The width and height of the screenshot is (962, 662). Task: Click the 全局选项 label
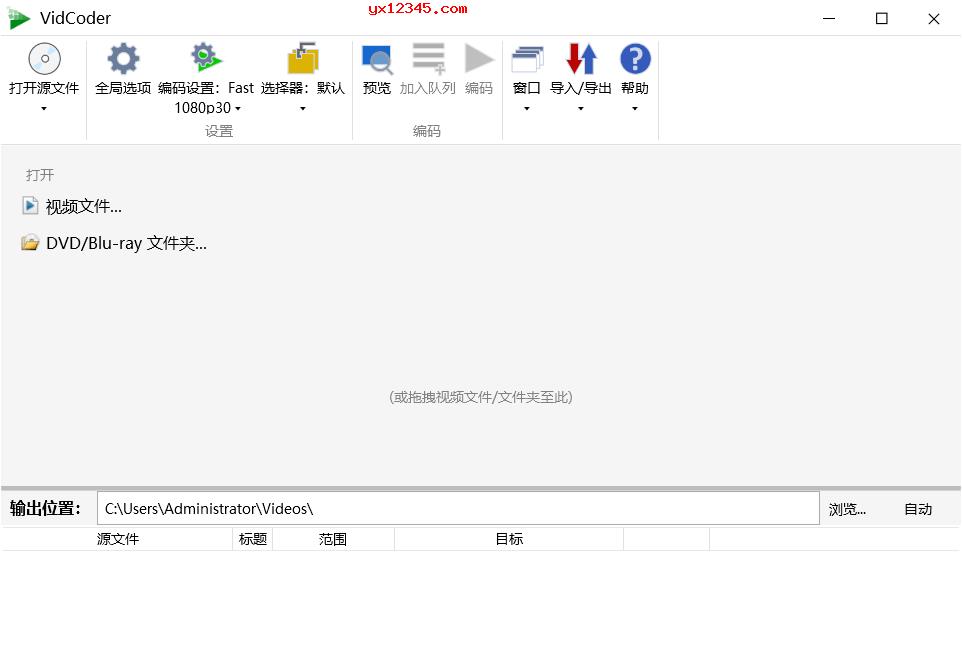coord(123,88)
